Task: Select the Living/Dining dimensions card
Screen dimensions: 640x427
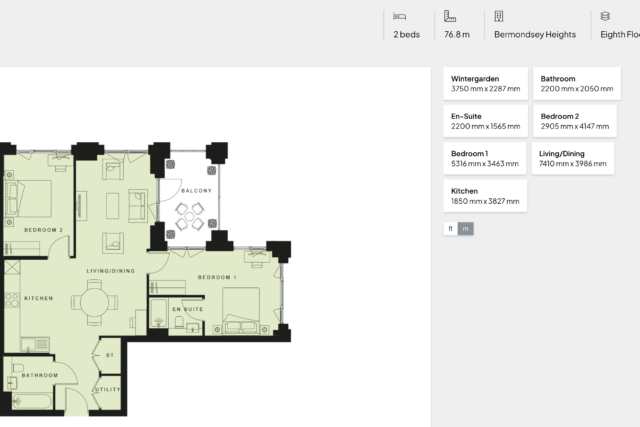Action: point(575,158)
